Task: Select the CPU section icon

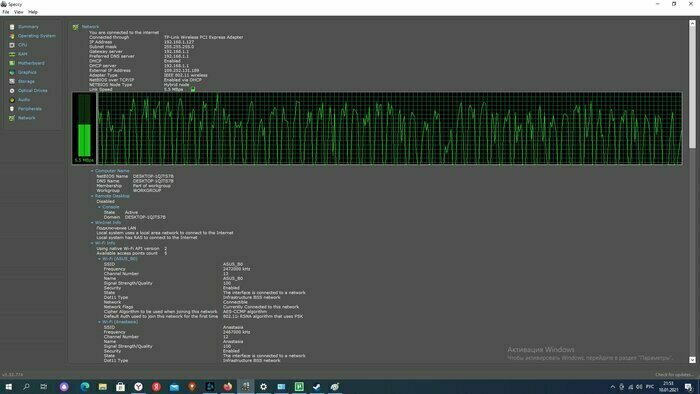Action: 12,45
